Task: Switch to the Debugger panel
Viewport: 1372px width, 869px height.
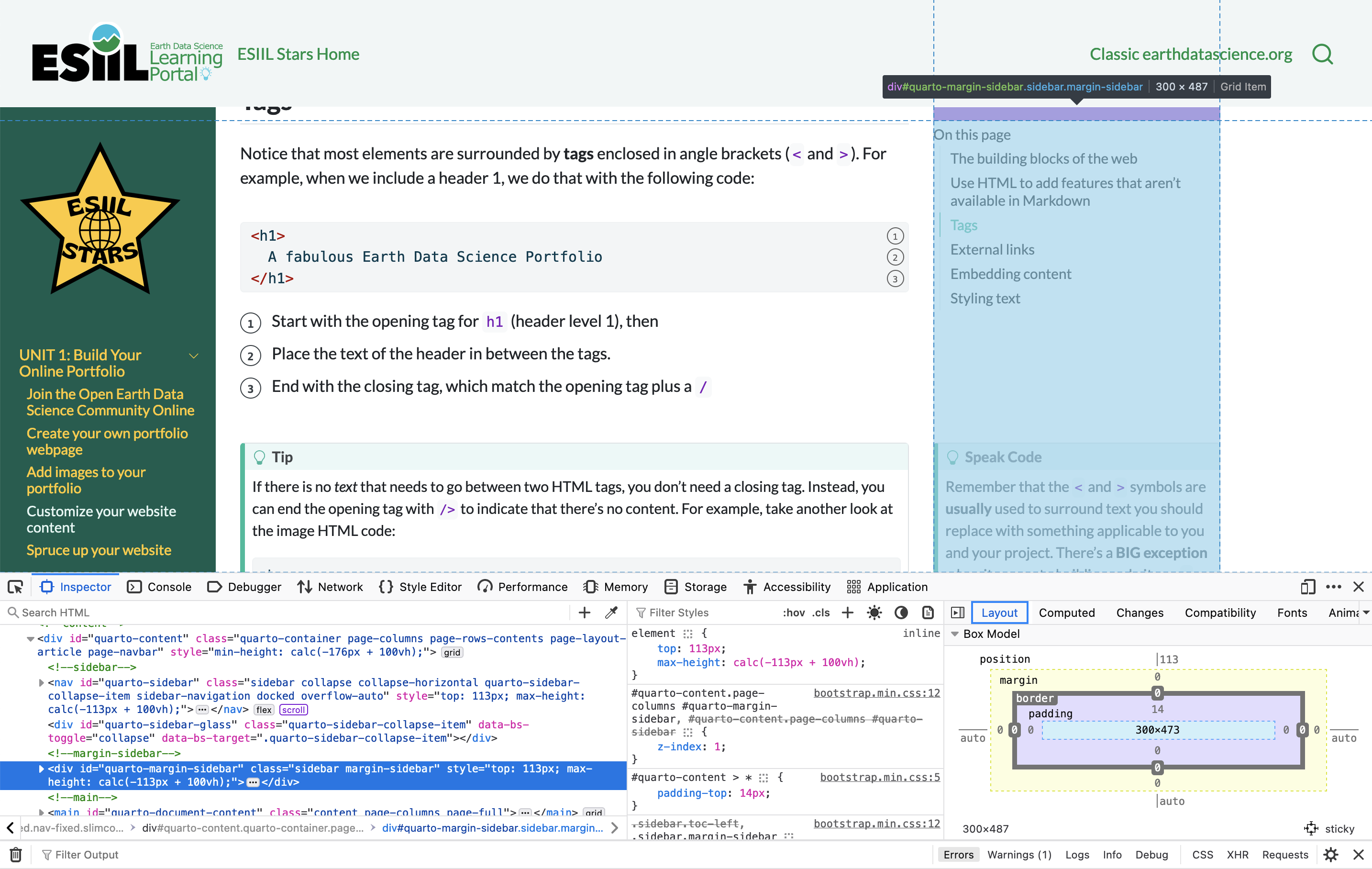Action: [x=244, y=587]
